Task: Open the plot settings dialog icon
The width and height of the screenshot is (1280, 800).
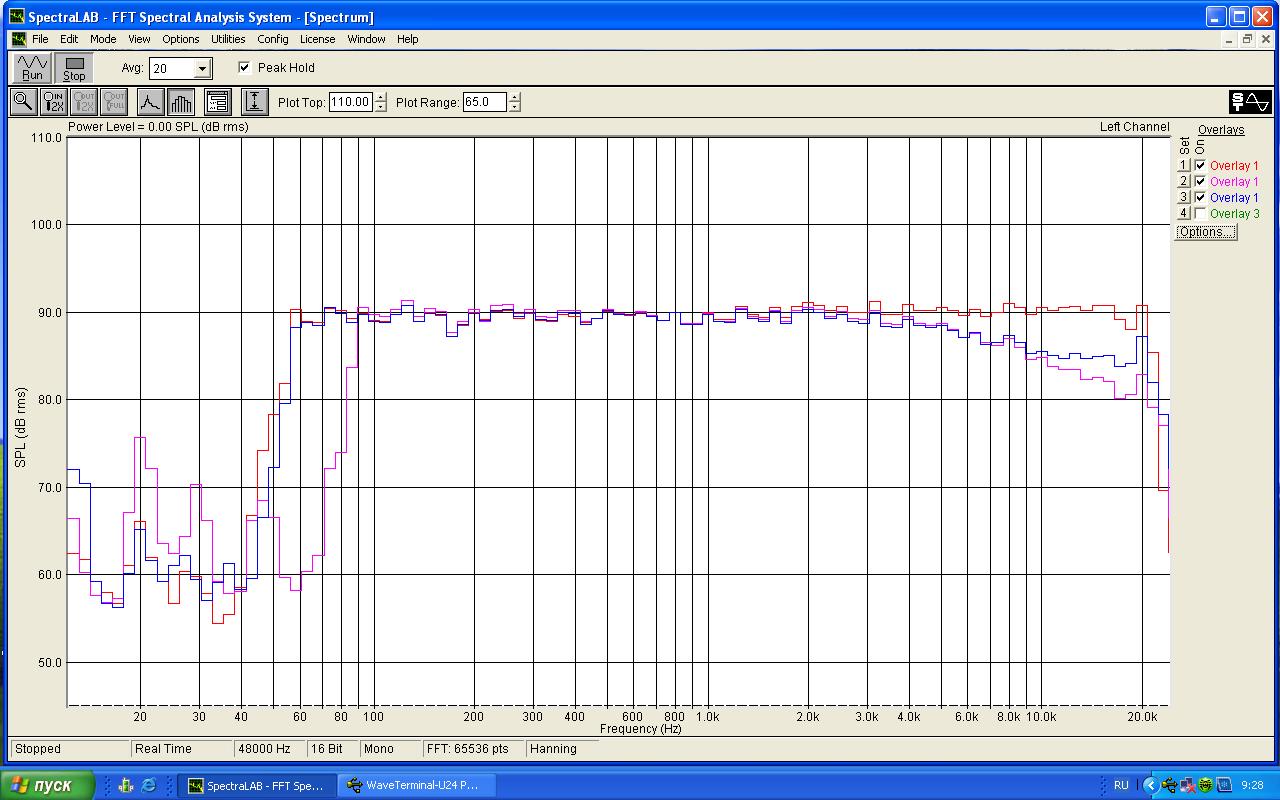Action: 217,101
